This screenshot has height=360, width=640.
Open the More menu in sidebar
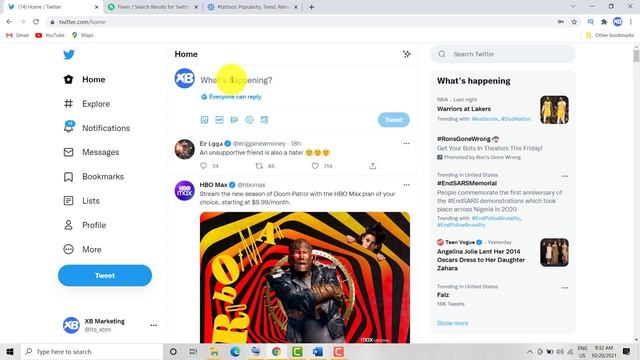point(82,249)
